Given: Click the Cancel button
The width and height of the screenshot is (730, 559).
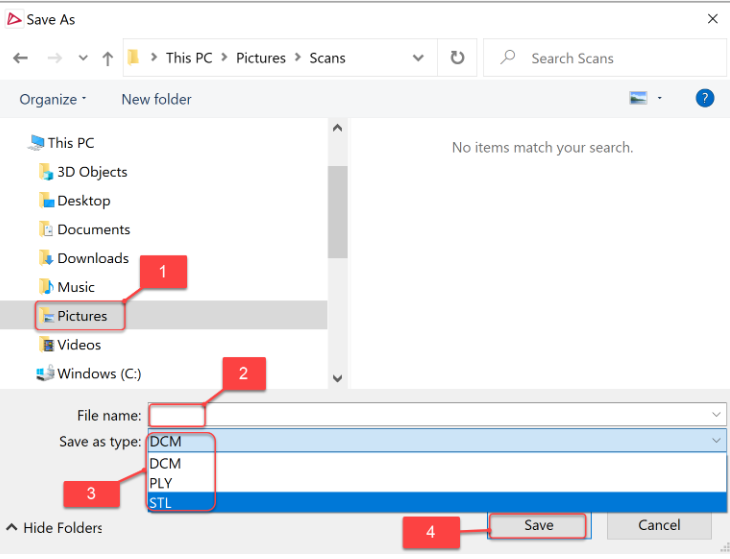Looking at the screenshot, I should [659, 525].
